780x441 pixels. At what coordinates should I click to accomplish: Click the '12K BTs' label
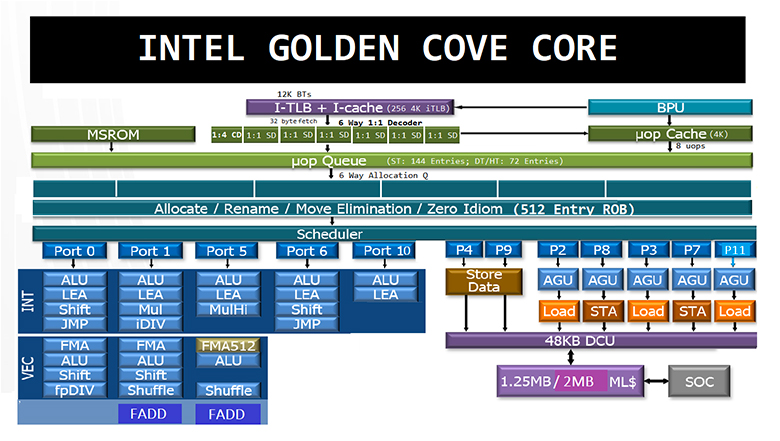coord(294,94)
